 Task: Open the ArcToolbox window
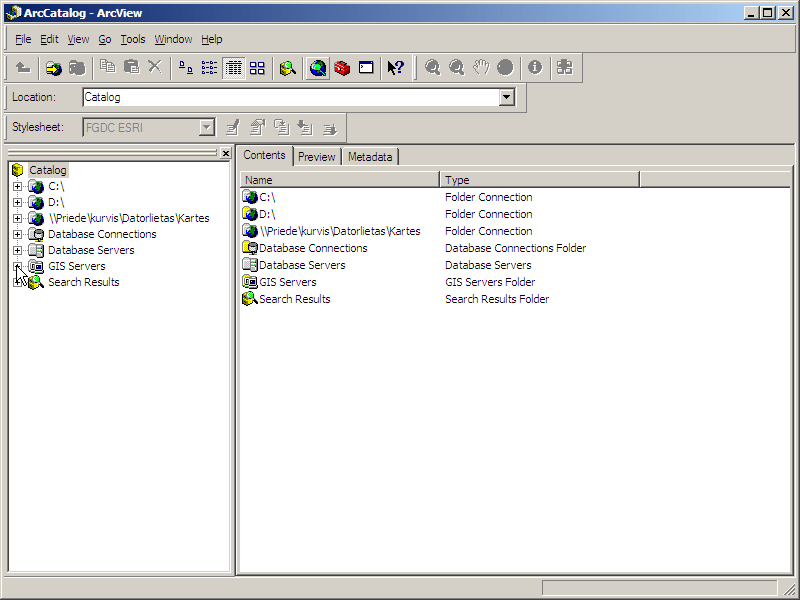pos(342,67)
